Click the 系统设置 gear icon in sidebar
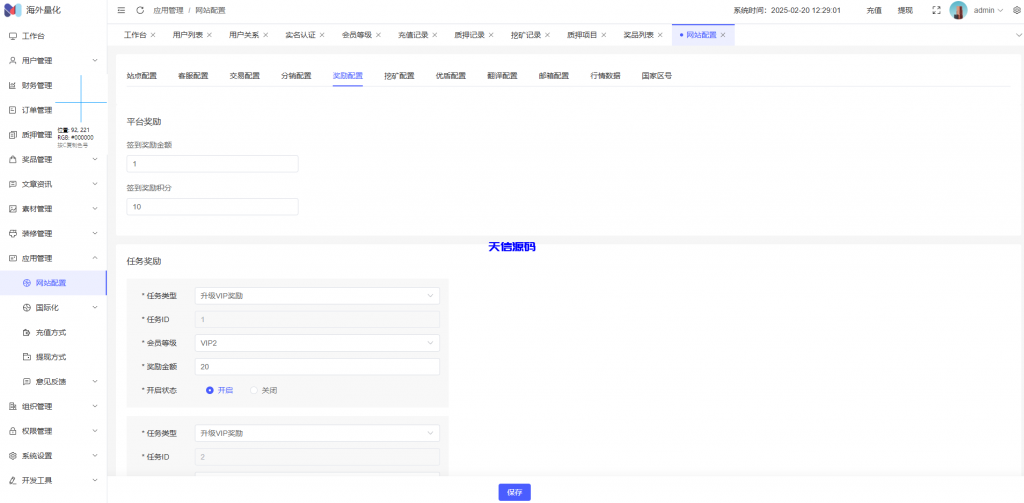Image resolution: width=1024 pixels, height=503 pixels. pos(12,456)
